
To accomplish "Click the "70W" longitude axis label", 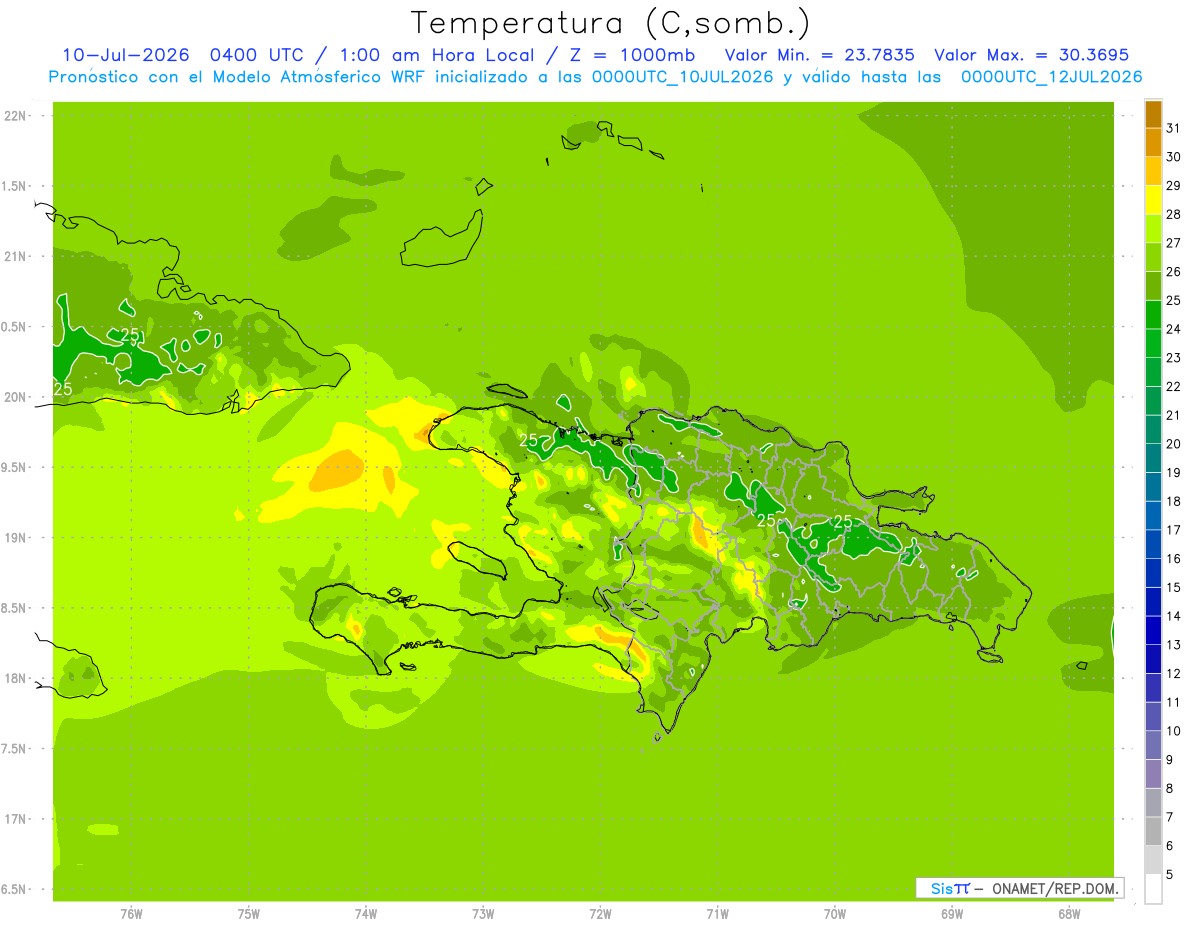I will (x=835, y=914).
